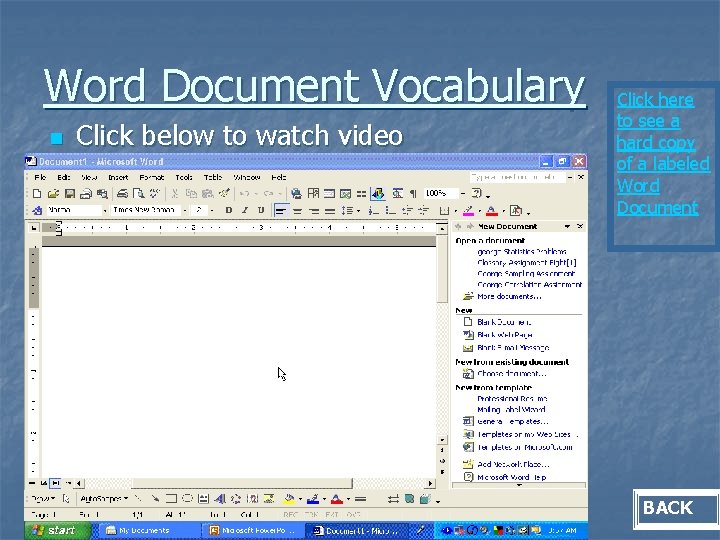Click the Numbering list icon
720x540 pixels.
[x=374, y=211]
